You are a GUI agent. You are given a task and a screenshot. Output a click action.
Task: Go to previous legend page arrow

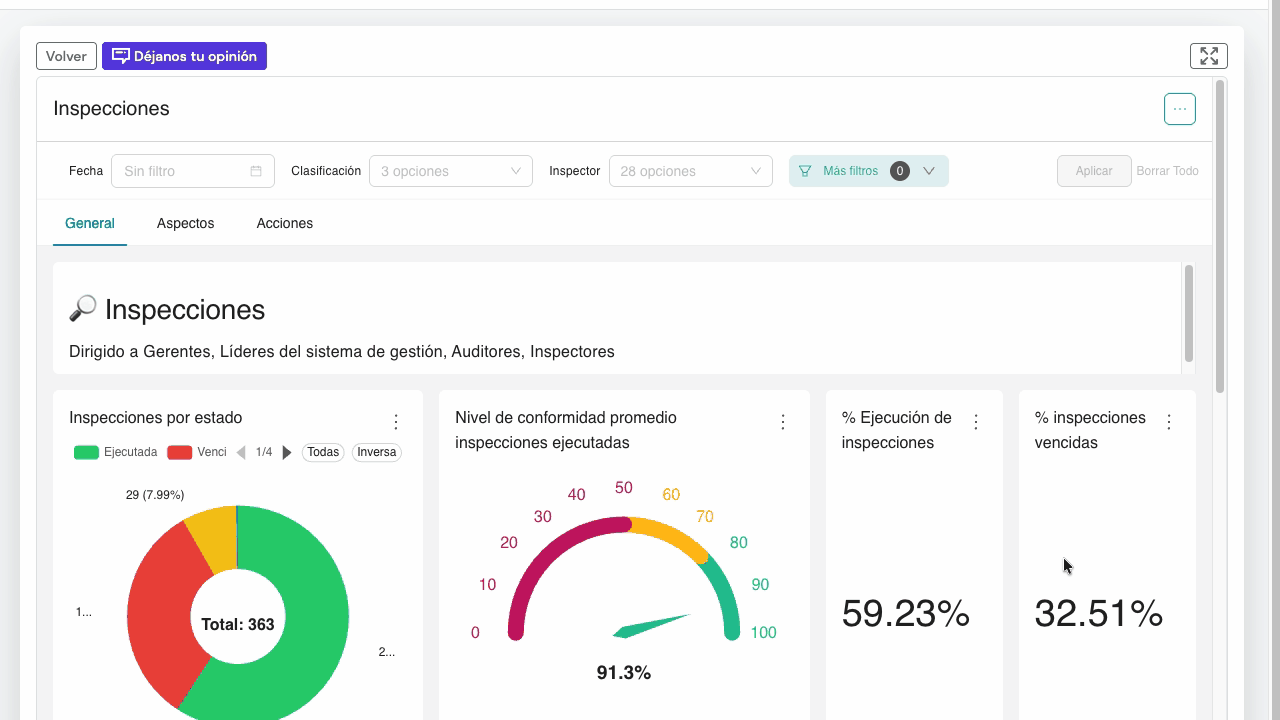[241, 452]
